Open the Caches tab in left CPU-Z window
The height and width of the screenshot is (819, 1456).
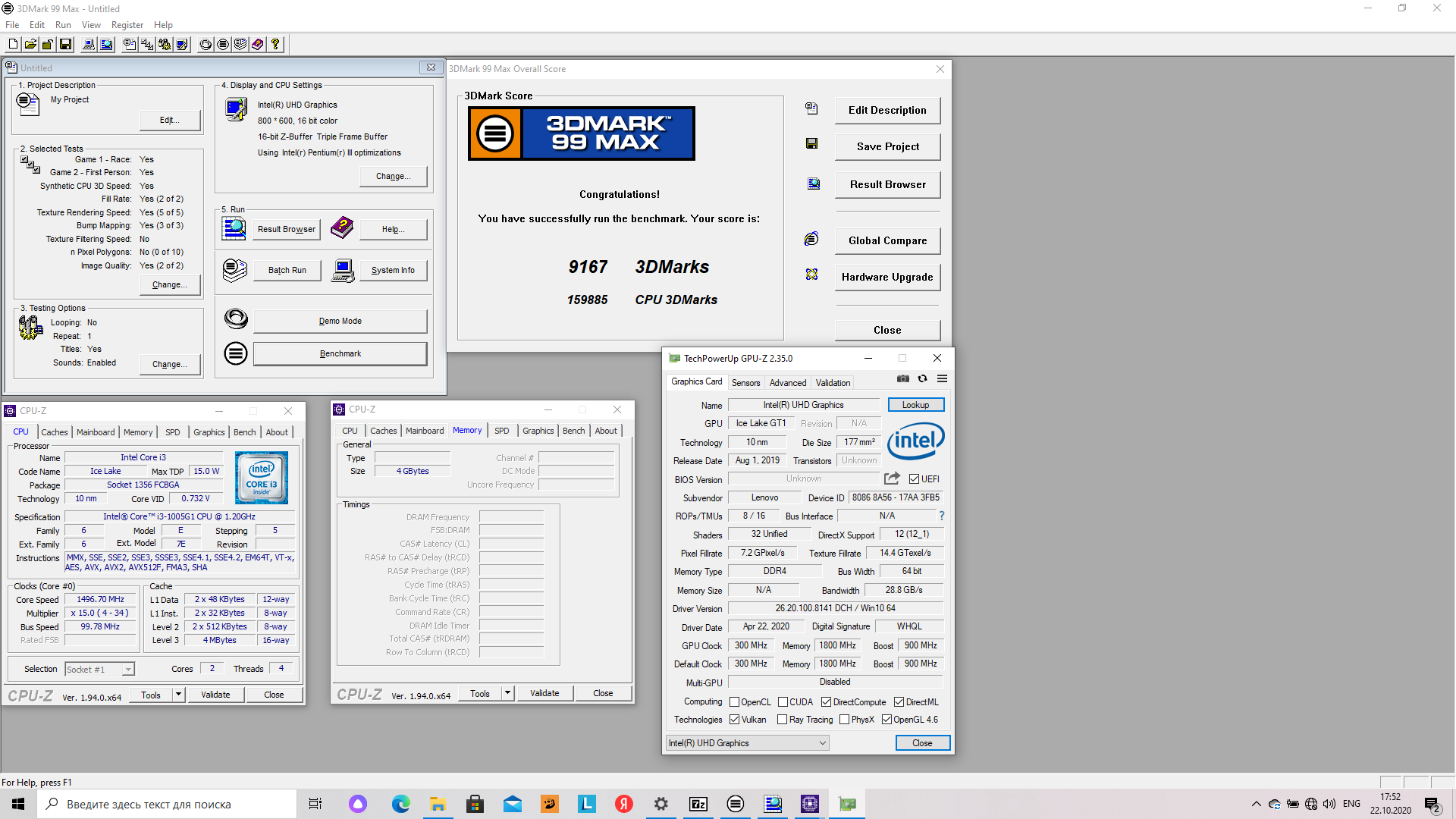(x=54, y=432)
